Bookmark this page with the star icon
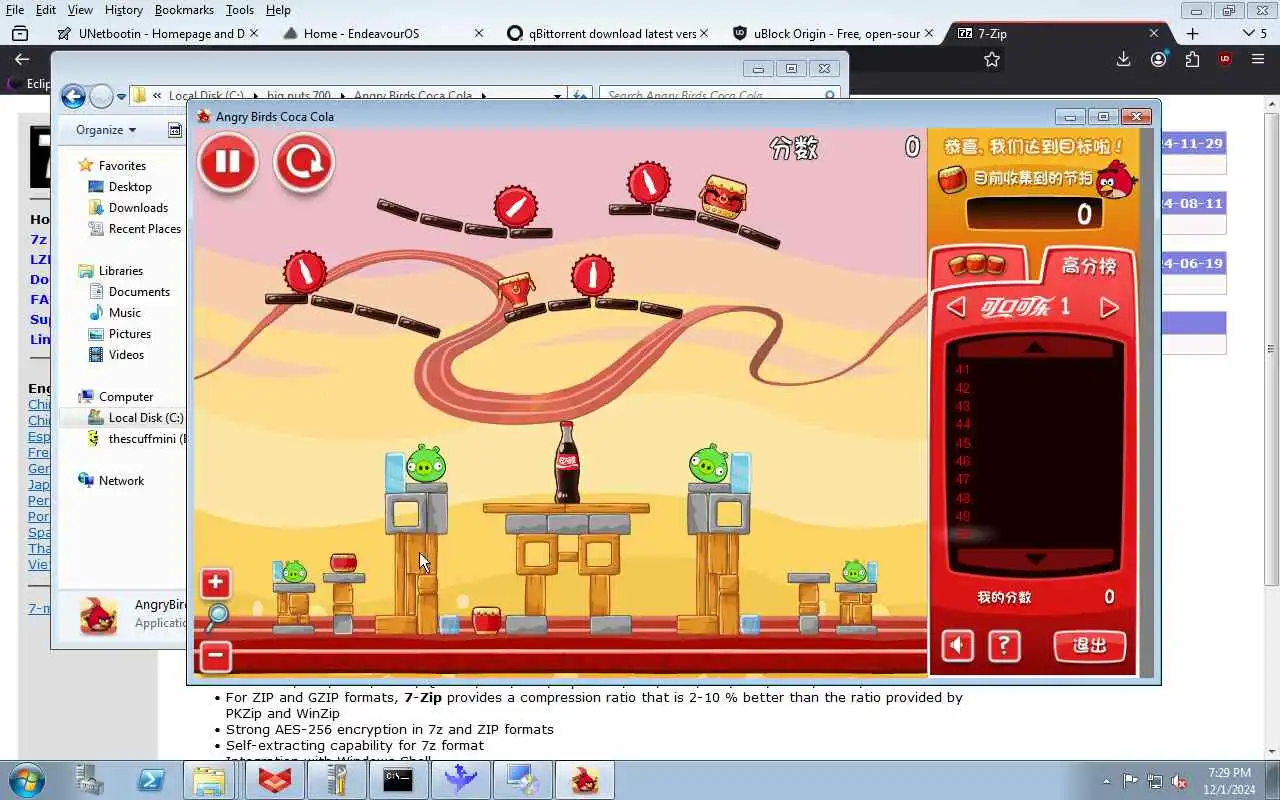The image size is (1280, 800). pos(991,60)
